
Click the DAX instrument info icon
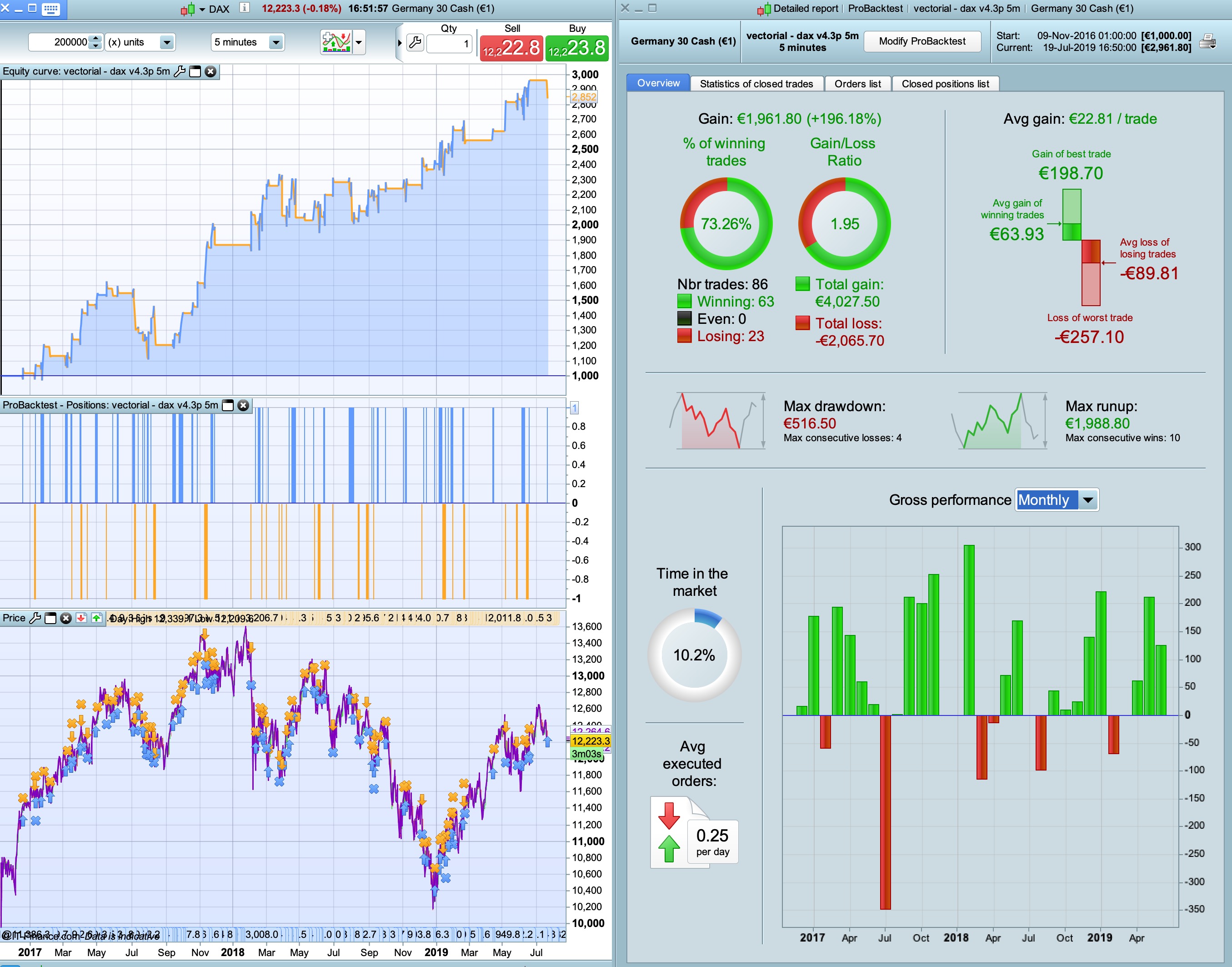point(245,8)
